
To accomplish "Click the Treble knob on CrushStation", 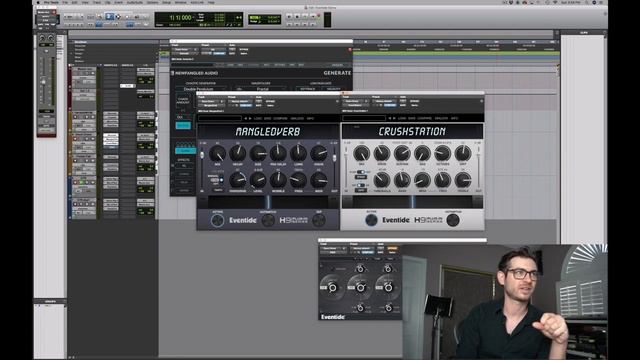I will pyautogui.click(x=463, y=180).
